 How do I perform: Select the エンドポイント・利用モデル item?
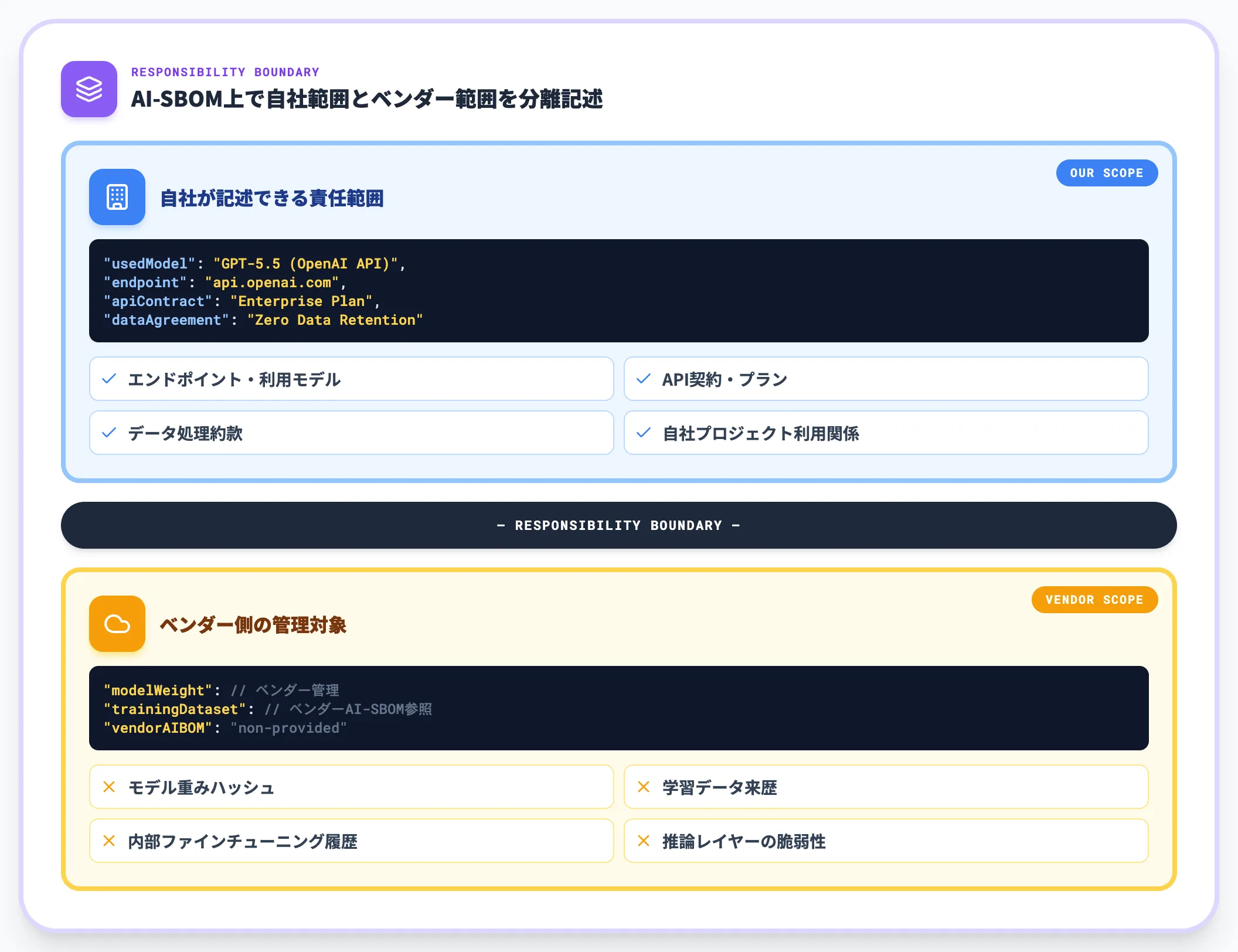point(352,379)
